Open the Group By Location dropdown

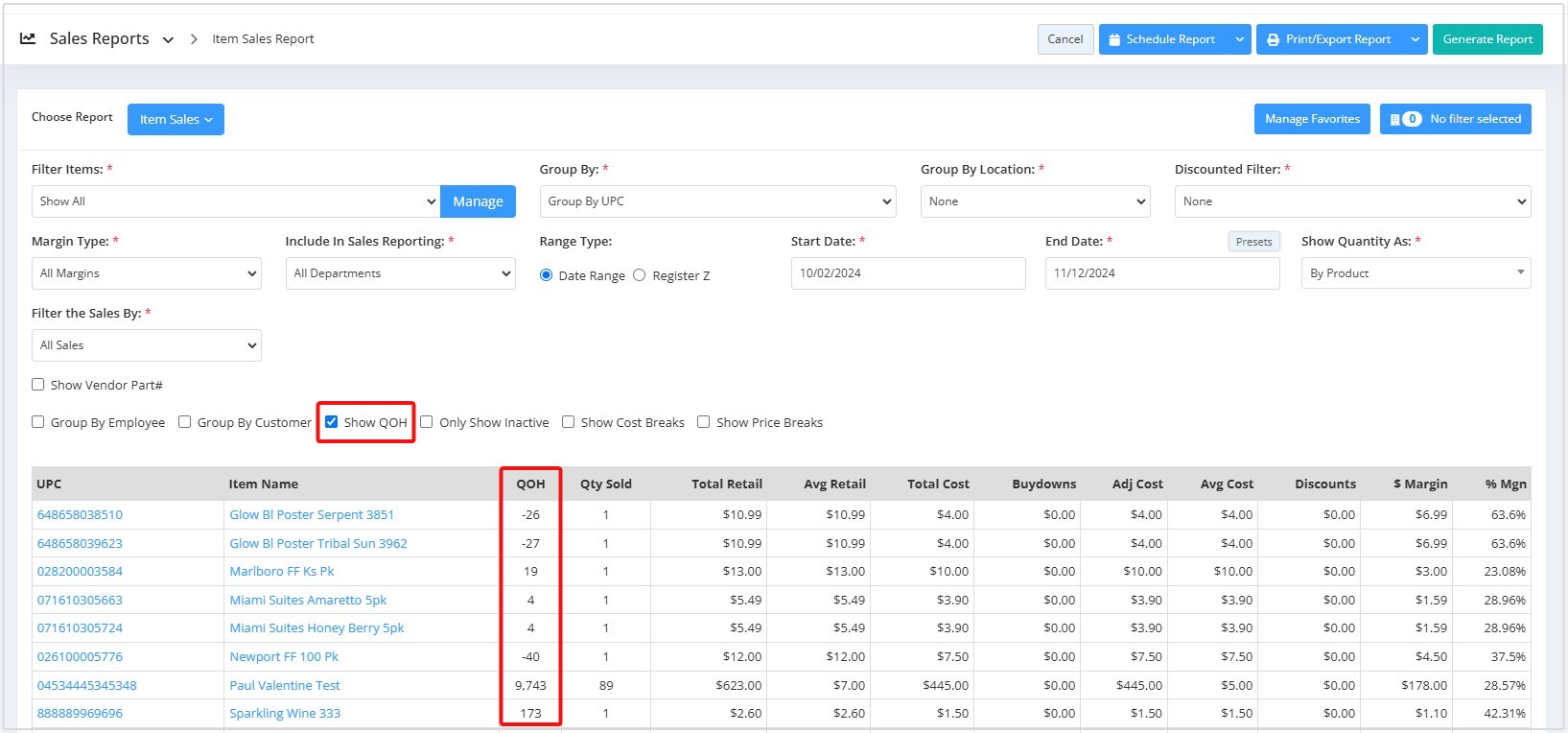[x=1035, y=201]
